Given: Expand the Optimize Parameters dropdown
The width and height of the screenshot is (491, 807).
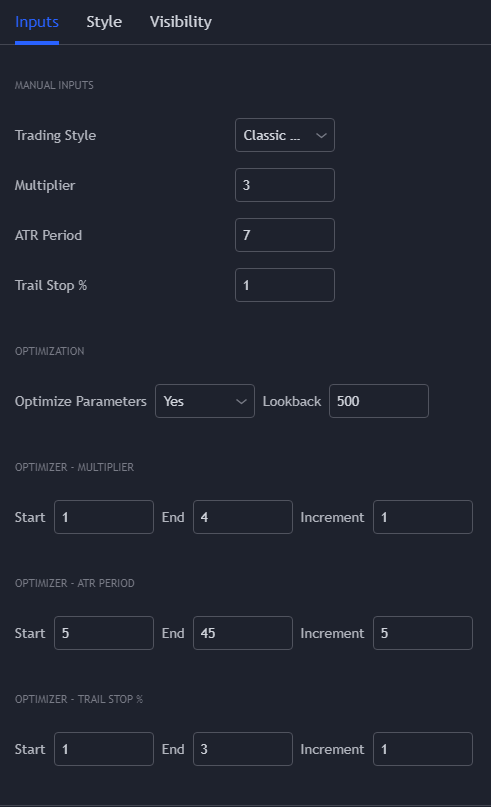Looking at the screenshot, I should (205, 401).
